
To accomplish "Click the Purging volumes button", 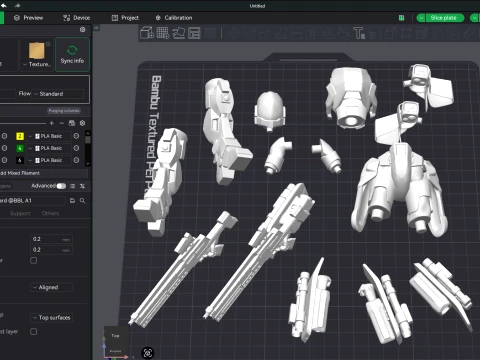I will (x=64, y=111).
